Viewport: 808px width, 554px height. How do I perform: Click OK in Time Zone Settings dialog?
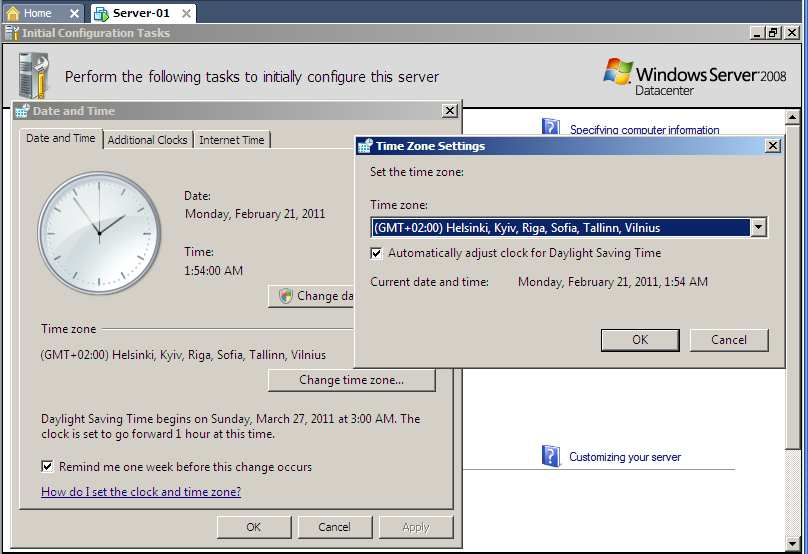tap(640, 340)
